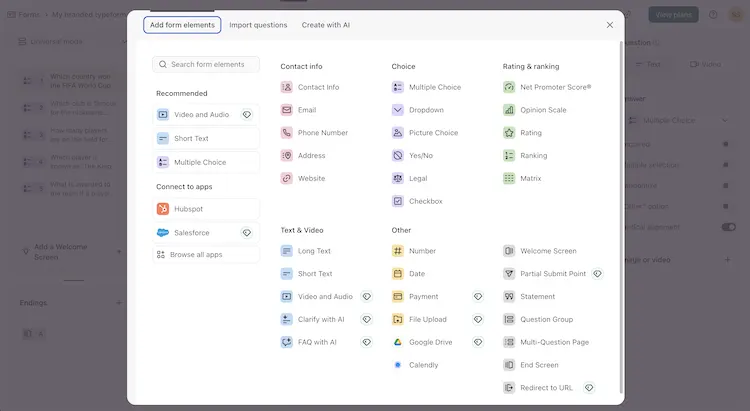The image size is (750, 411).
Task: Add the Google Drive element
Action: 422,342
